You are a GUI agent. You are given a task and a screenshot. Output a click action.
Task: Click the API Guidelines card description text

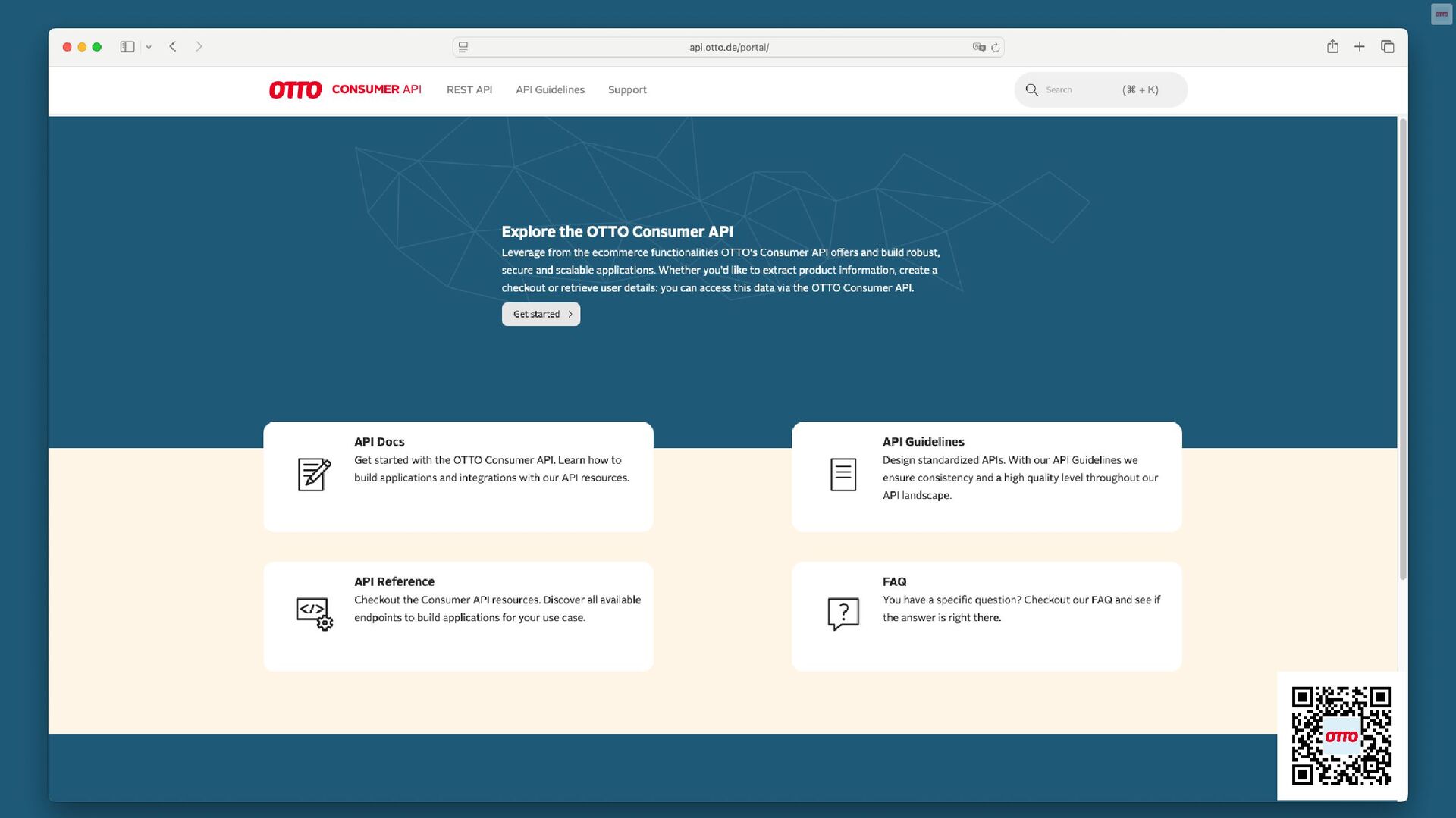pyautogui.click(x=1020, y=478)
